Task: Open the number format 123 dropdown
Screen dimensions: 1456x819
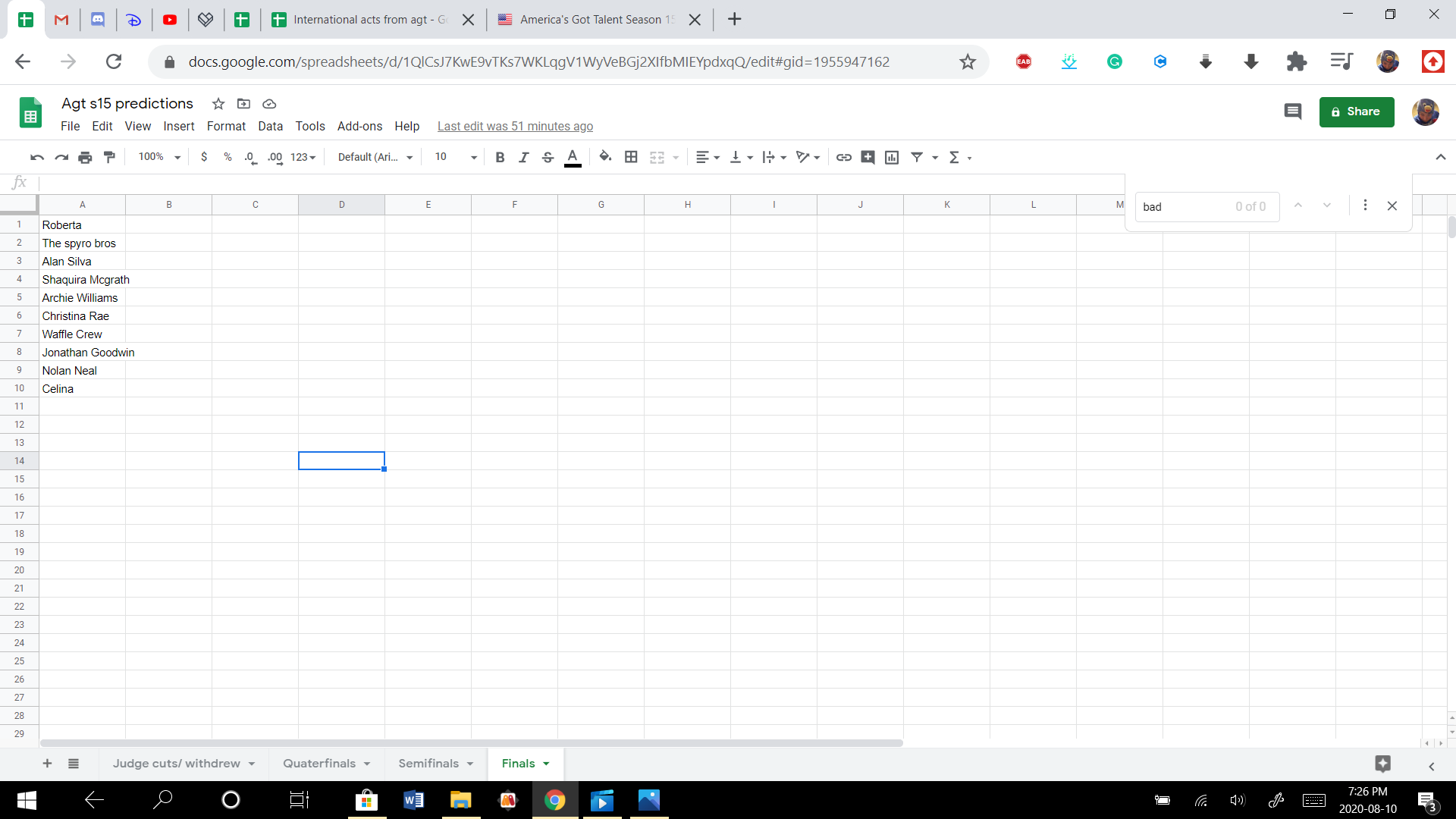Action: click(303, 157)
